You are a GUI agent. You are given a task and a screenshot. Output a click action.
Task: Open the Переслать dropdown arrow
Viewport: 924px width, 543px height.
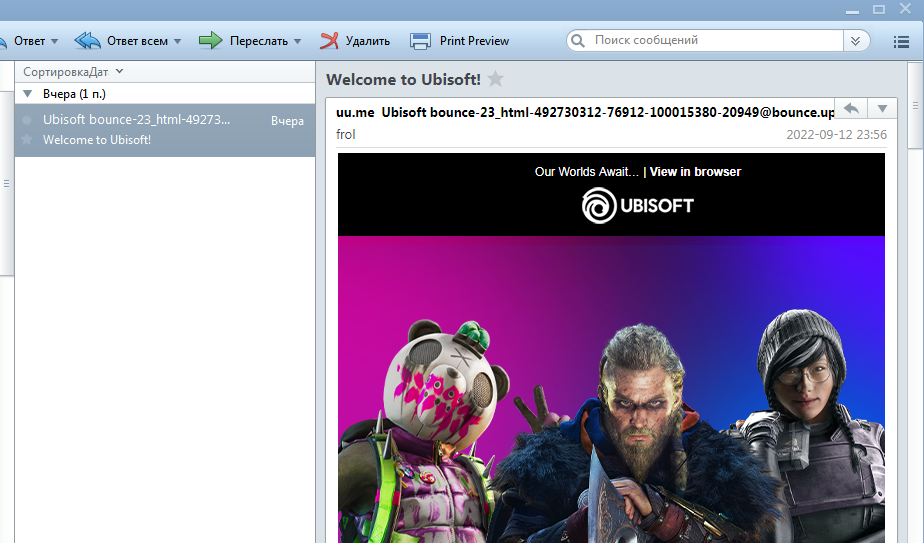pyautogui.click(x=298, y=41)
